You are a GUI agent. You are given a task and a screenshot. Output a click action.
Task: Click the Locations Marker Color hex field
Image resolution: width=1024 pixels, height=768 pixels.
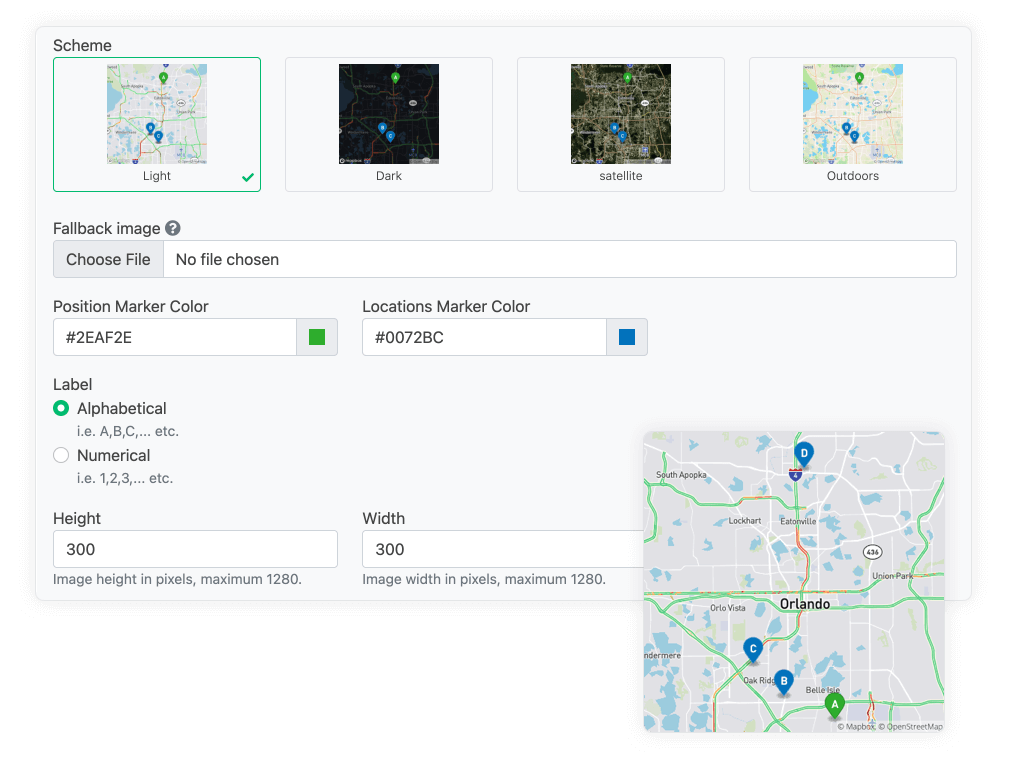[x=484, y=338]
